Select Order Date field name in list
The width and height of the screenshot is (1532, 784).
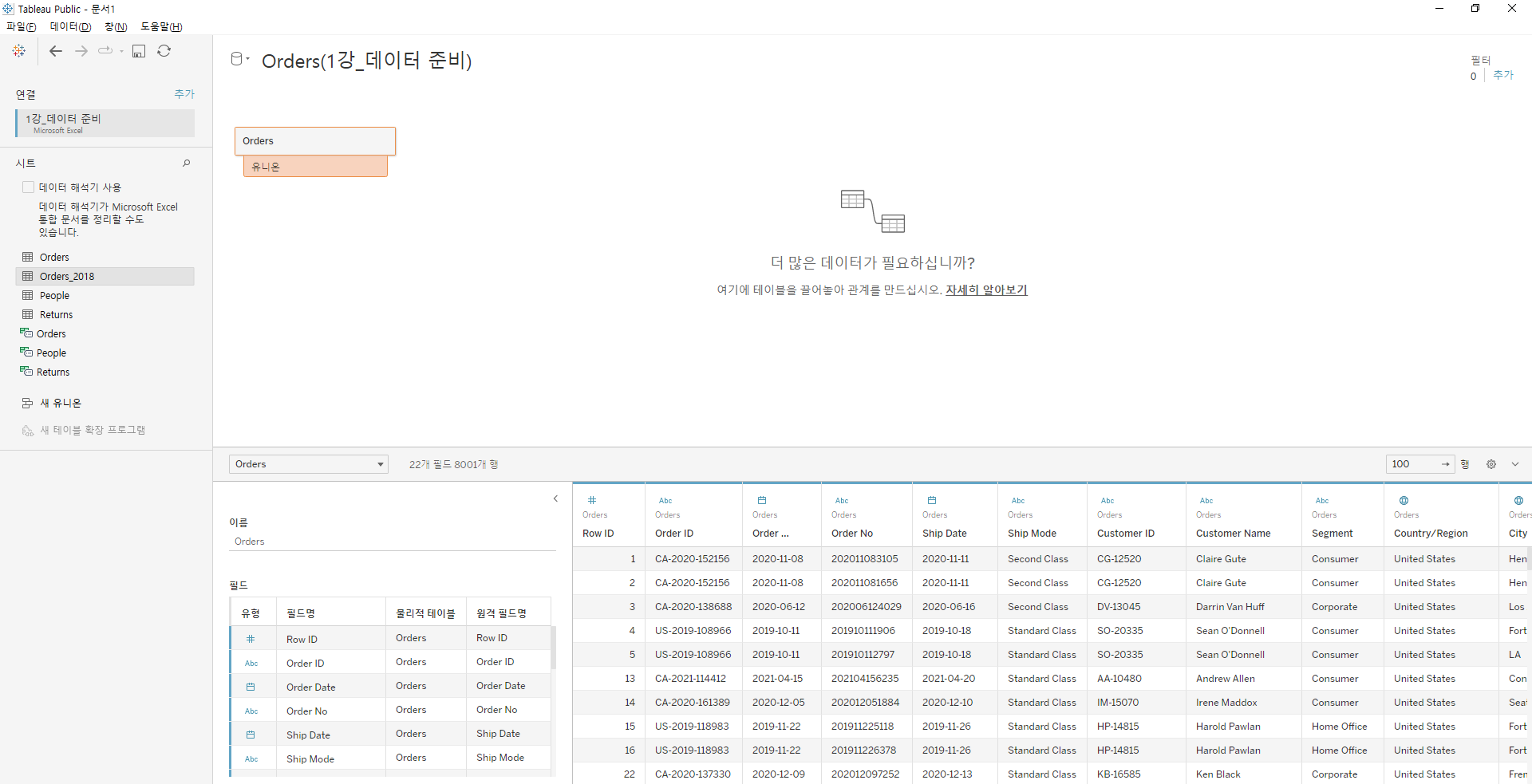pyautogui.click(x=310, y=687)
